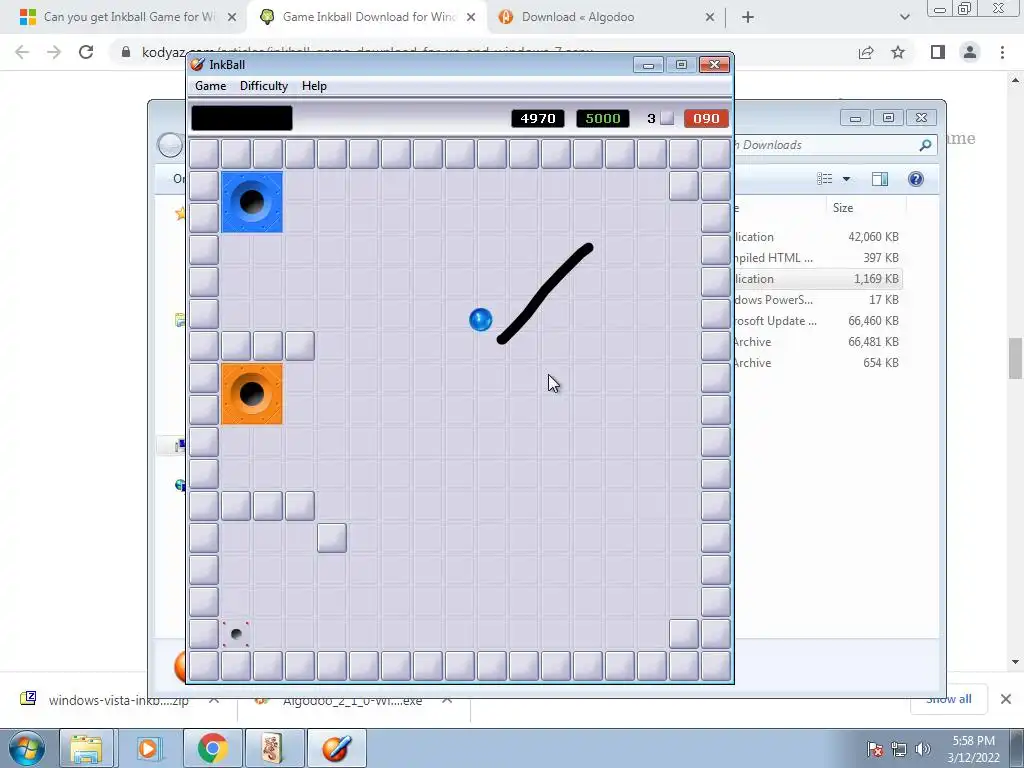Click the 4970 score display
Image resolution: width=1024 pixels, height=768 pixels.
537,118
